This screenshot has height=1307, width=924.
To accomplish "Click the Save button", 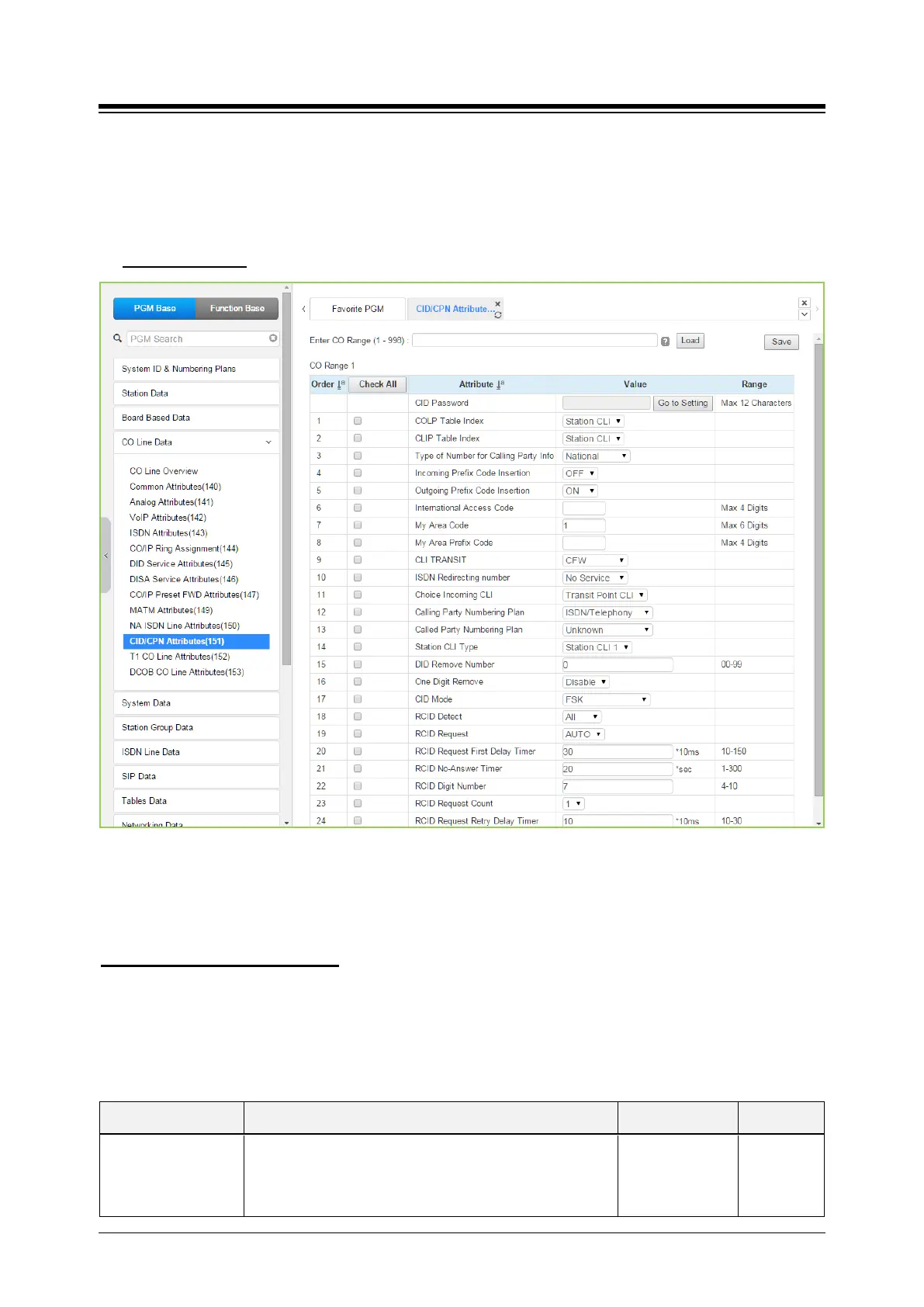I will (781, 341).
